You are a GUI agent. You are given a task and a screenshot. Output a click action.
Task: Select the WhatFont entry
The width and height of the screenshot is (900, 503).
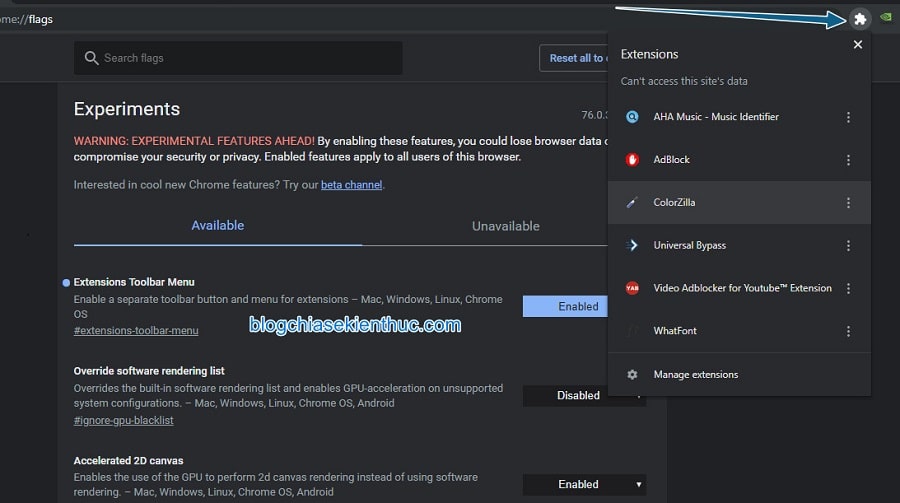click(x=739, y=331)
